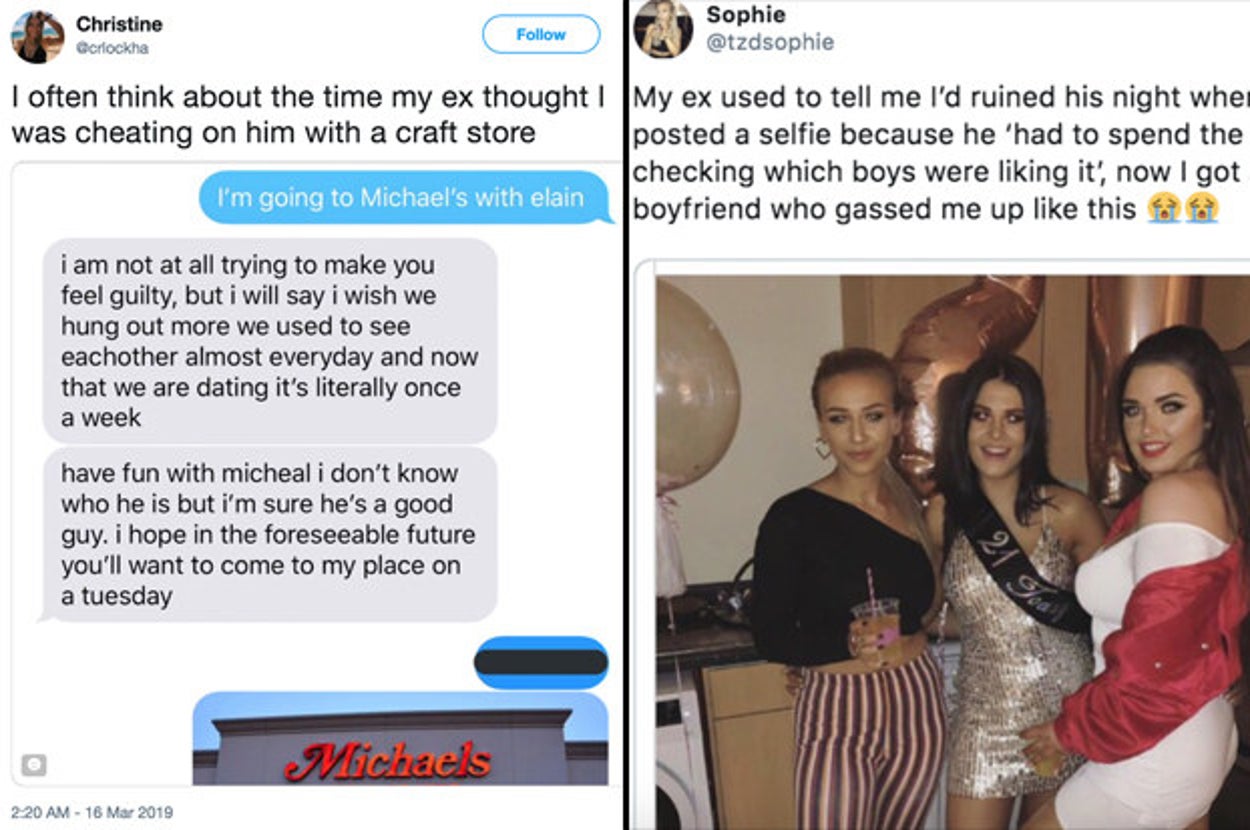Click the Christine display name
This screenshot has width=1250, height=830.
click(x=119, y=24)
